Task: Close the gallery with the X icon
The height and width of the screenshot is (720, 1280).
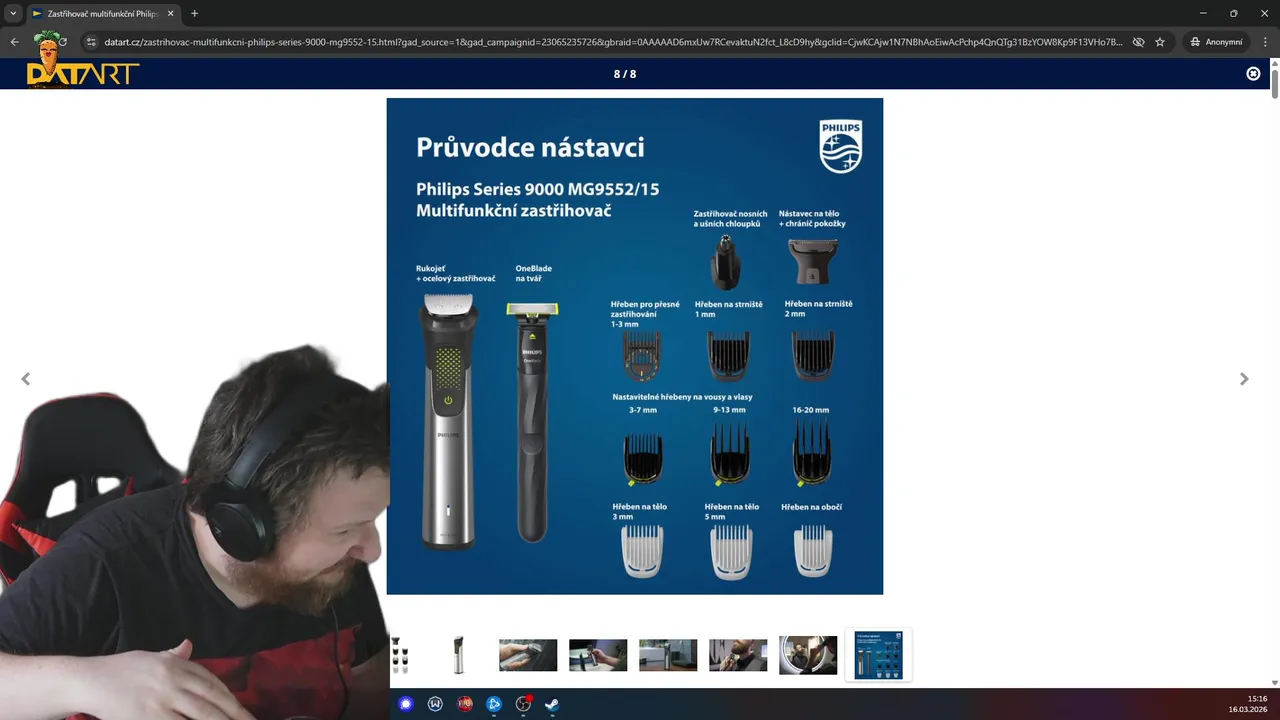Action: [1253, 74]
